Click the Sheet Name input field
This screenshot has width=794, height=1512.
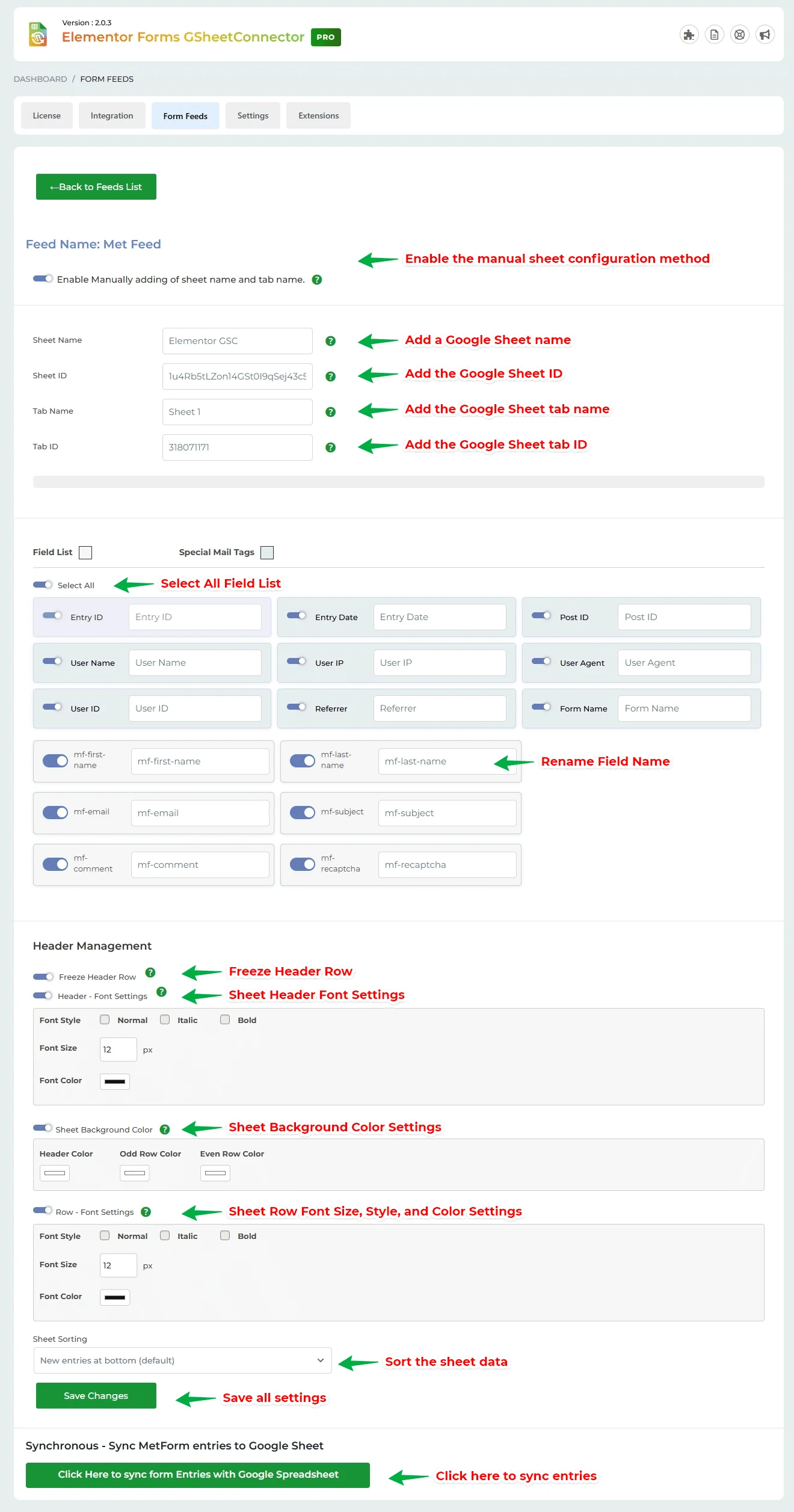238,341
